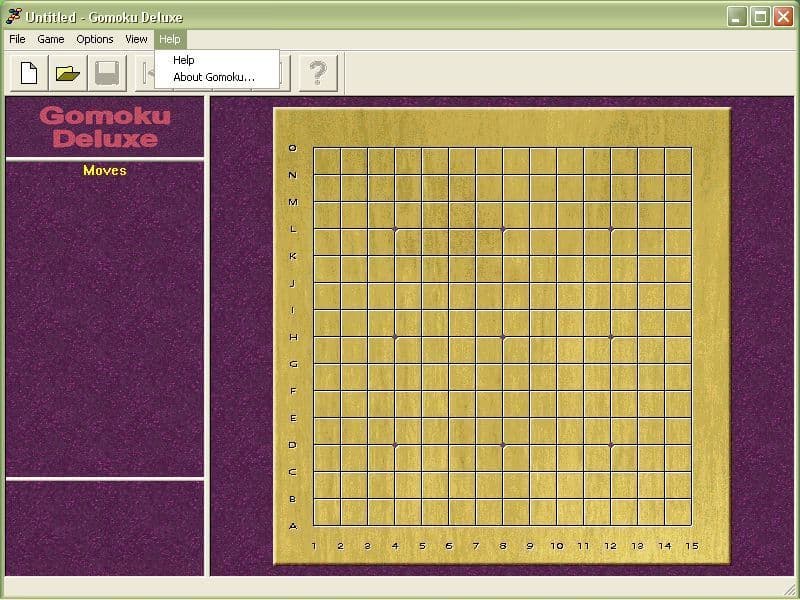800x600 pixels.
Task: Click row label O at board top
Action: tap(292, 148)
